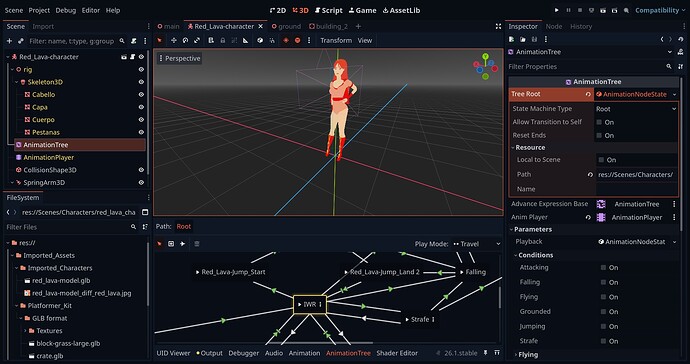
Task: Open Play Mode Travel dropdown
Action: point(477,244)
